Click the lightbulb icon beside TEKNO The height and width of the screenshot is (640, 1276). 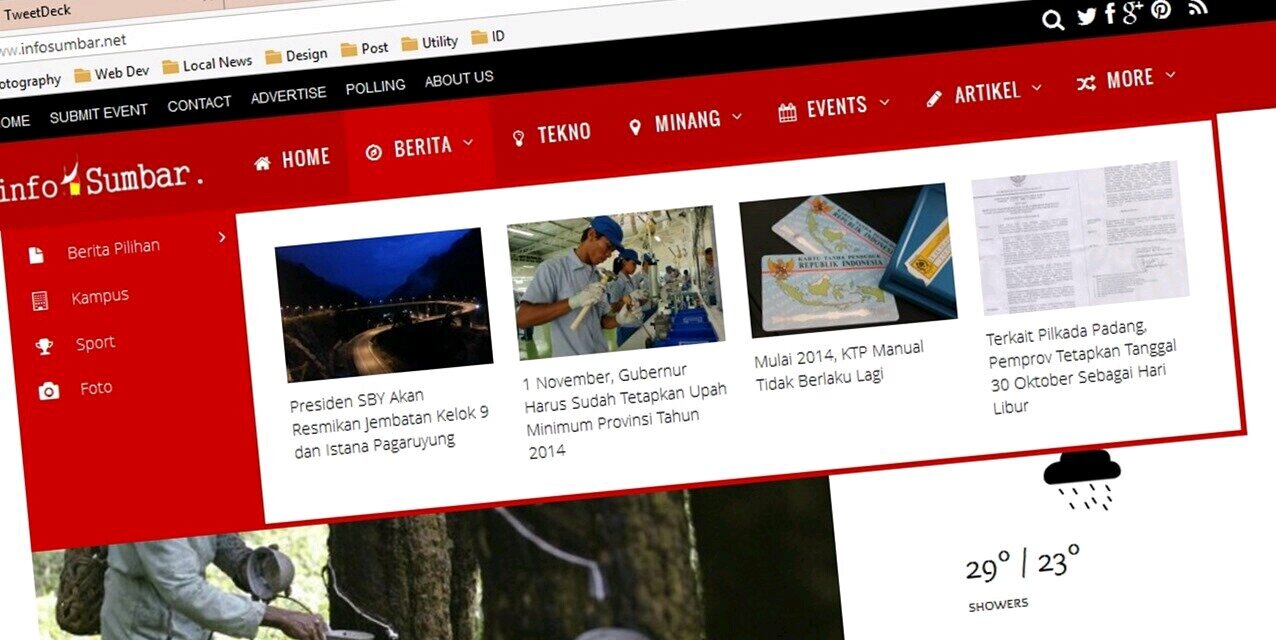(518, 138)
